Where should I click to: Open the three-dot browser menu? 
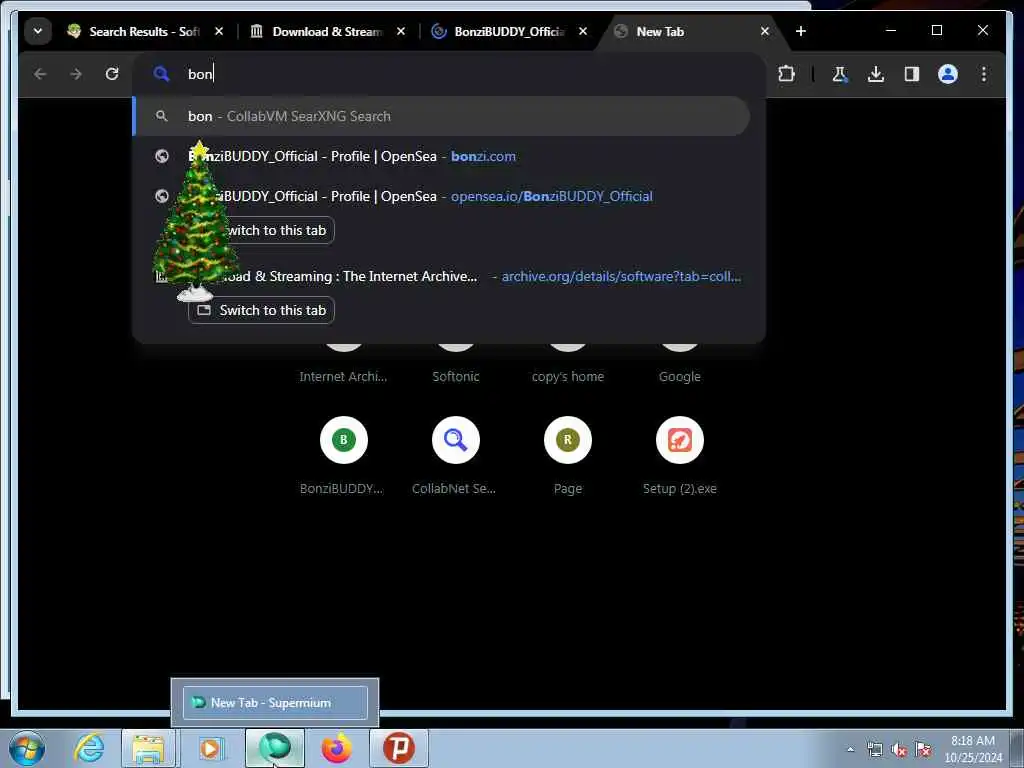click(984, 74)
